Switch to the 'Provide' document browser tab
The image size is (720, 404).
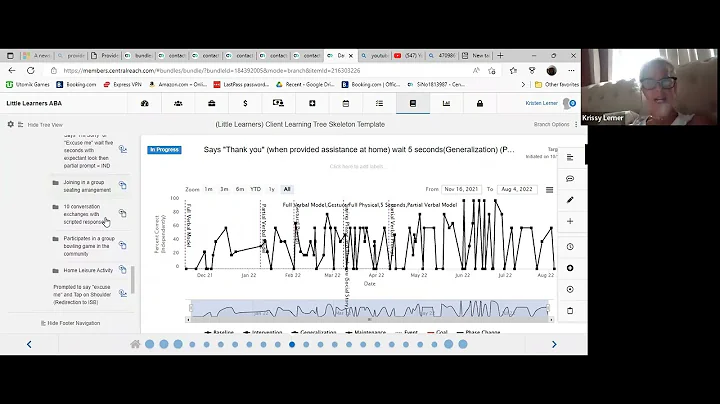[x=106, y=56]
